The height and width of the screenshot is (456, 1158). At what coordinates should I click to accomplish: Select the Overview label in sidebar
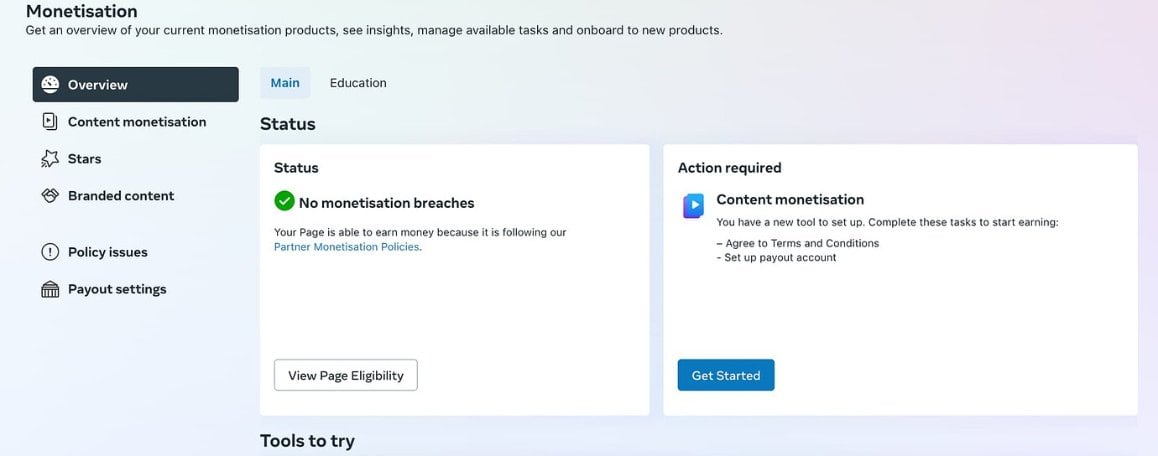coord(97,84)
